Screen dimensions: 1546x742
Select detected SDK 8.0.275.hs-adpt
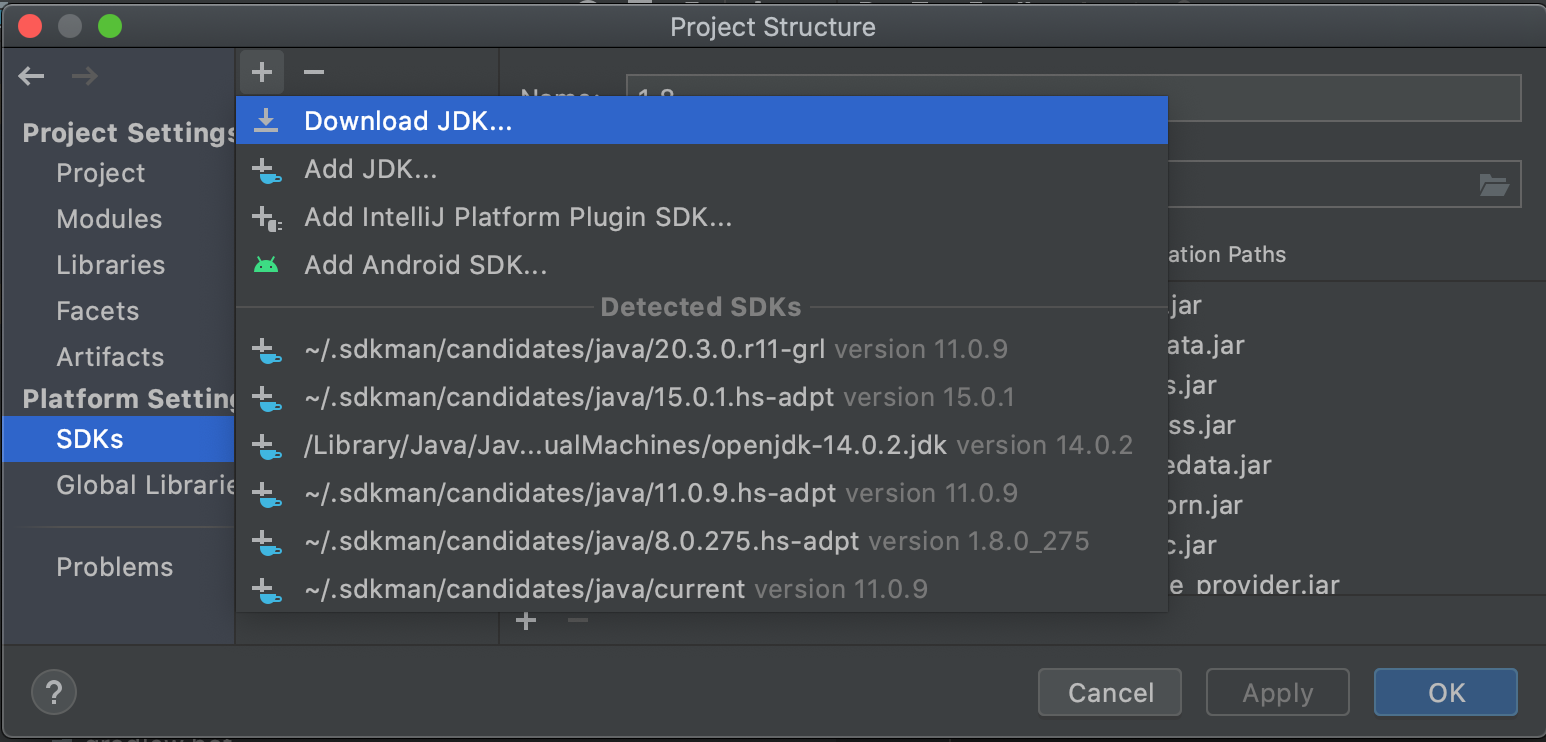(x=702, y=541)
